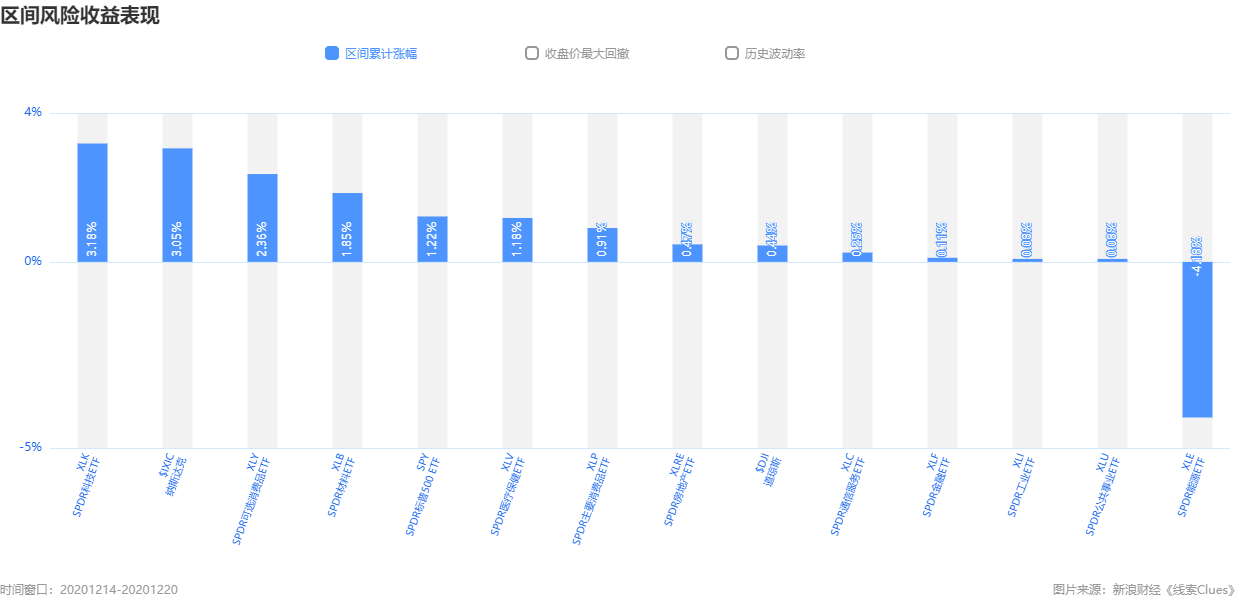Viewport: 1240px width, 600px height.
Task: Select the XLP bar showing 0.91%
Action: [602, 245]
